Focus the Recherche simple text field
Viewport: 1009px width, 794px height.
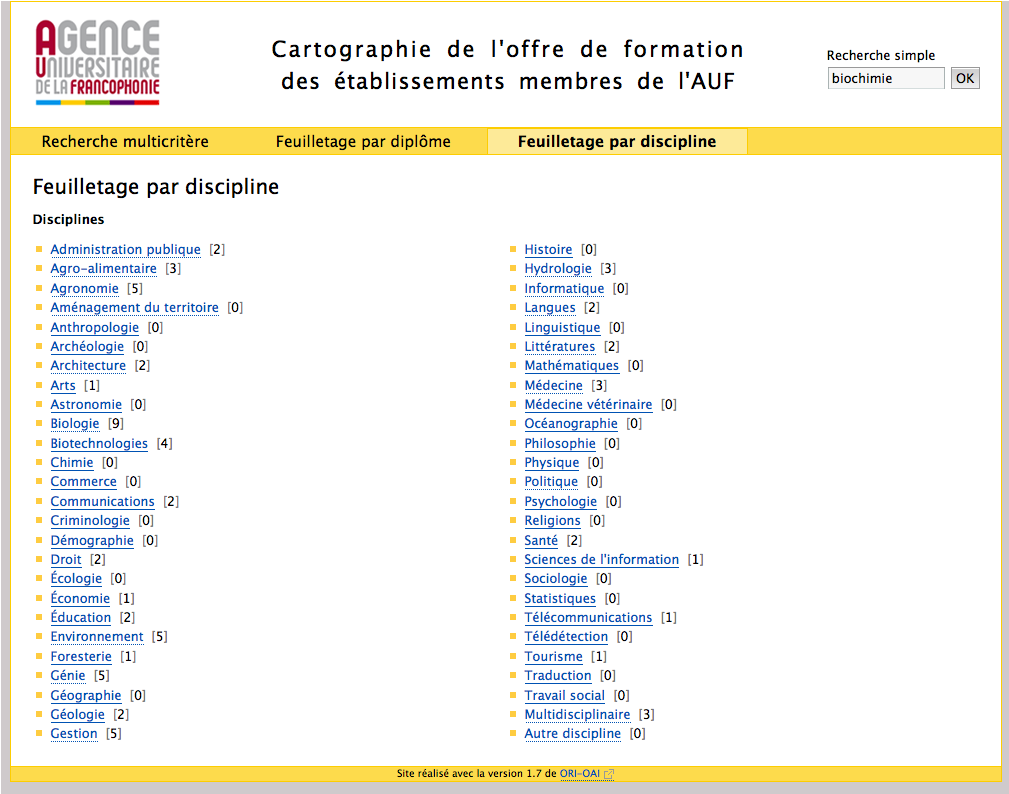point(885,78)
